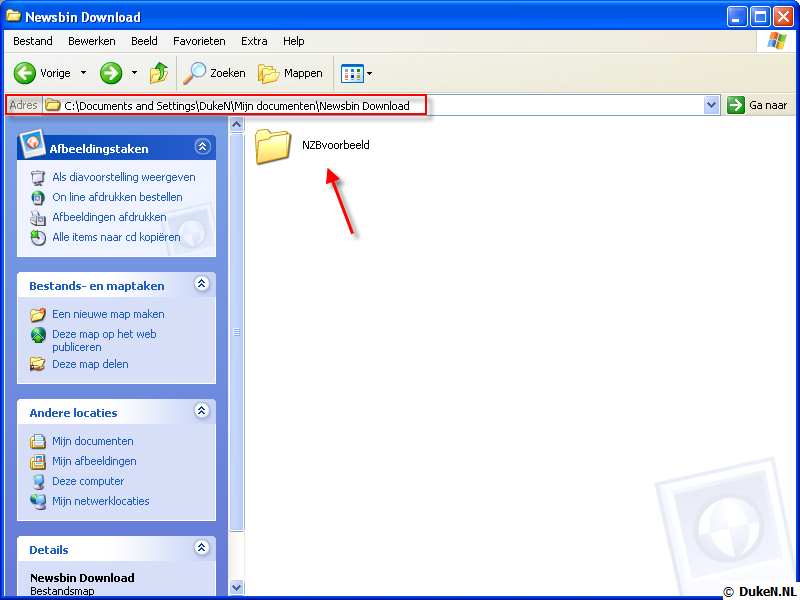This screenshot has height=600, width=800.
Task: Click the Mijn netwerklocaties network icon
Action: point(38,502)
